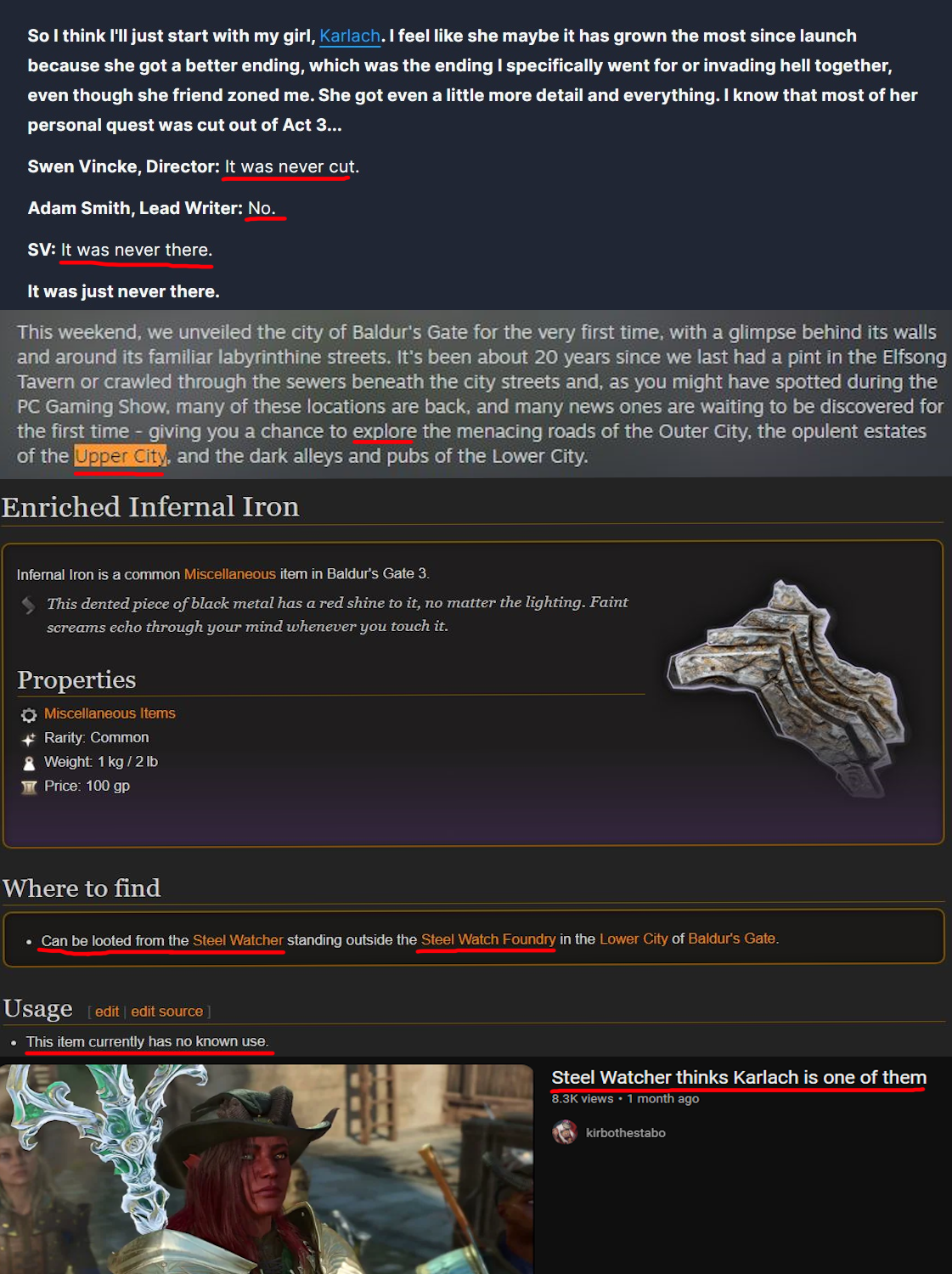This screenshot has height=1274, width=952.
Task: Click the quill icon beside item description
Action: pyautogui.click(x=29, y=605)
